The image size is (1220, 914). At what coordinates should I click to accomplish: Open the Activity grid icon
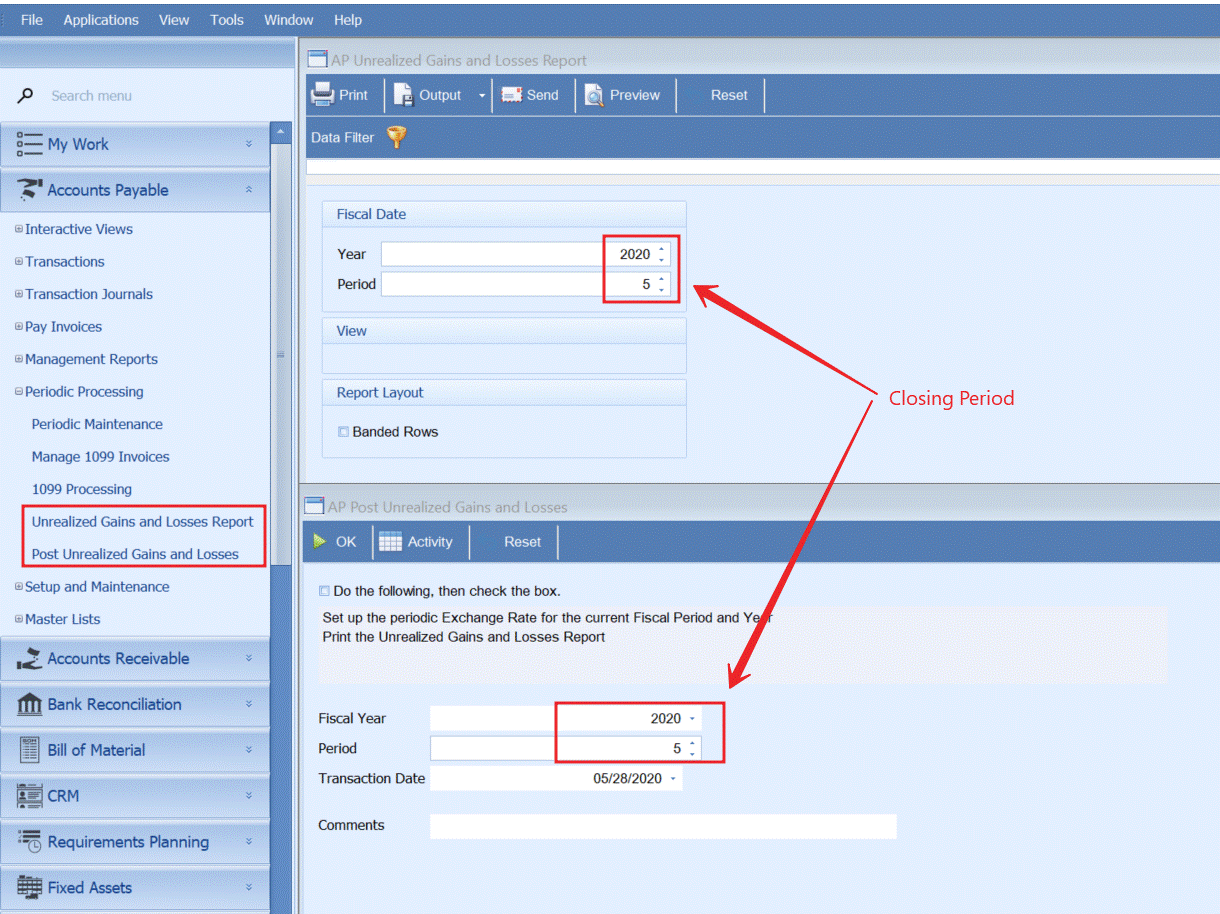tap(390, 542)
